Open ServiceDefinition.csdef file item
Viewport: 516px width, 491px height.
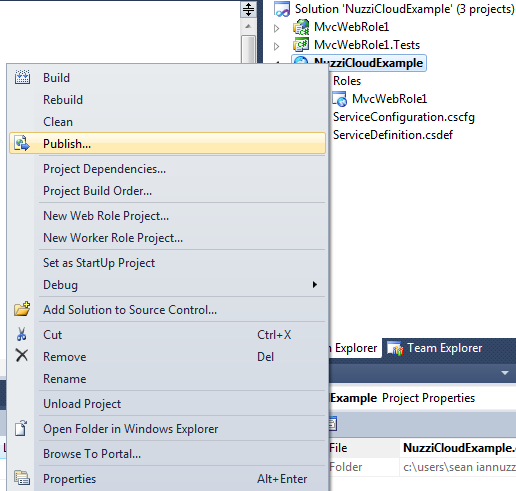393,135
